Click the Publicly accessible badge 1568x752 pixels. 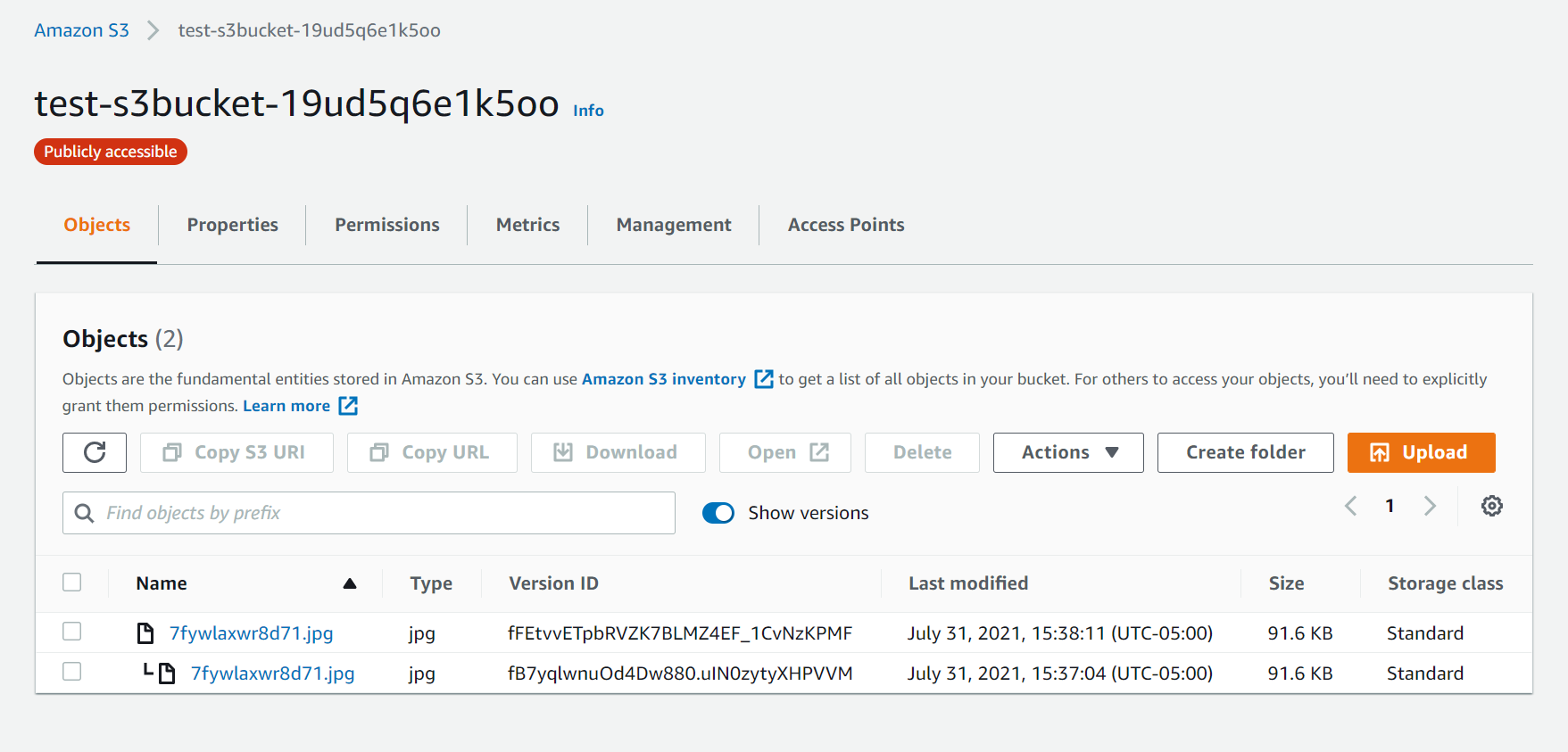pos(111,152)
